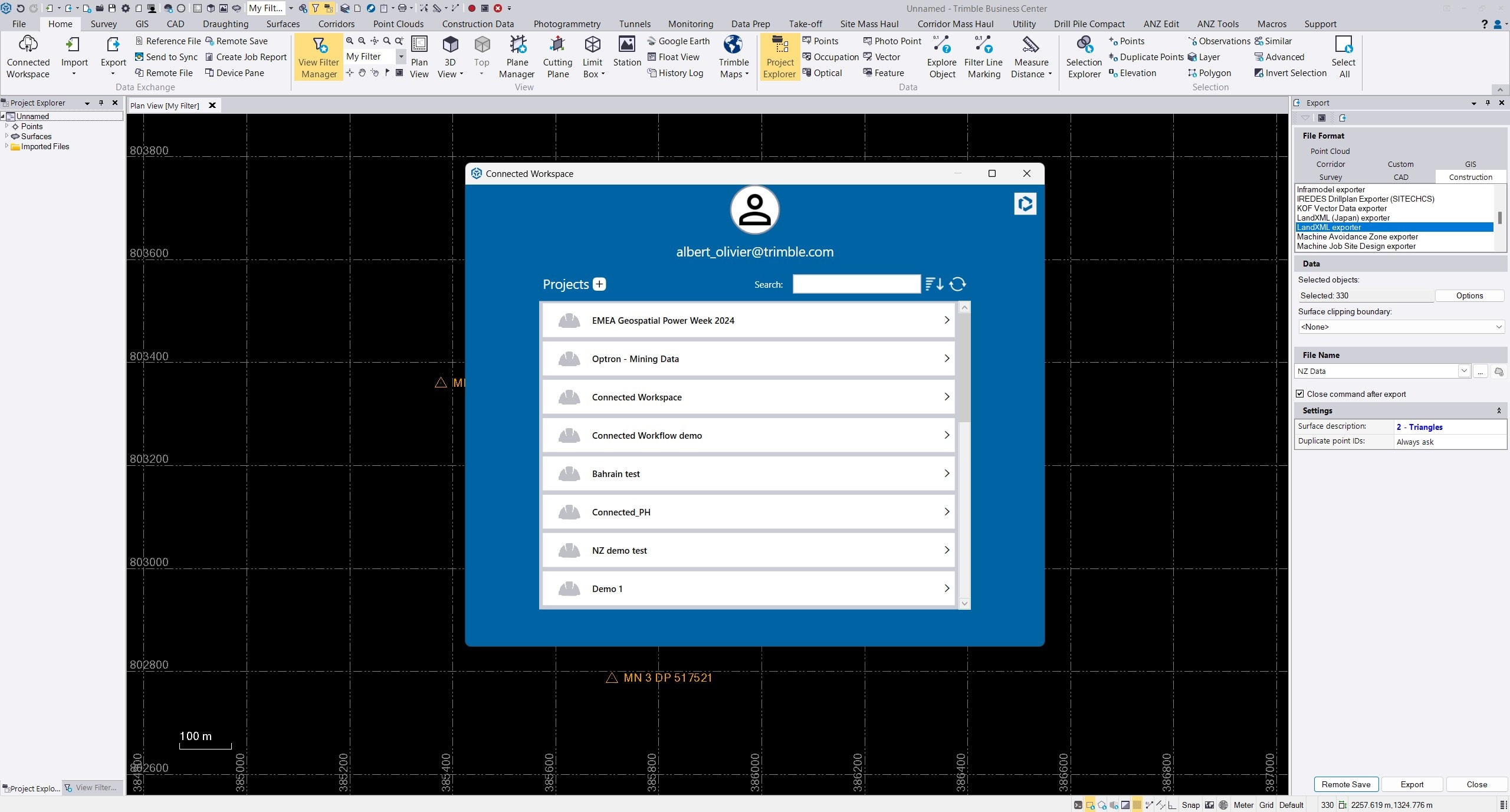The width and height of the screenshot is (1510, 812).
Task: Open the Station tool
Action: coord(626,57)
